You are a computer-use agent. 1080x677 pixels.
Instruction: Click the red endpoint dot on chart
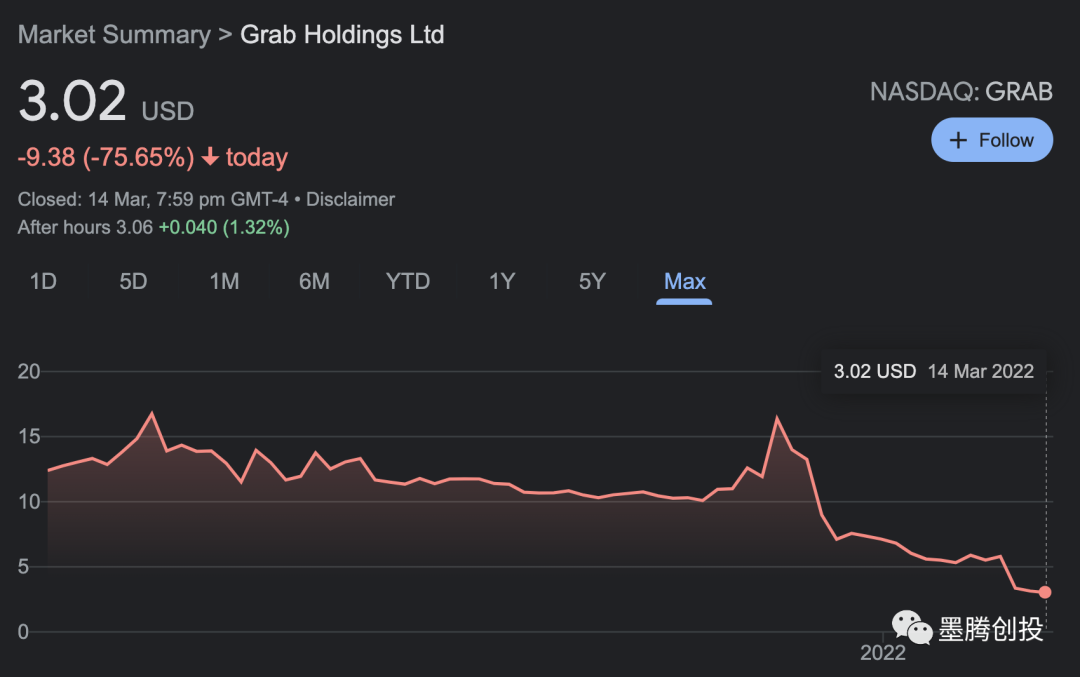(x=1045, y=592)
